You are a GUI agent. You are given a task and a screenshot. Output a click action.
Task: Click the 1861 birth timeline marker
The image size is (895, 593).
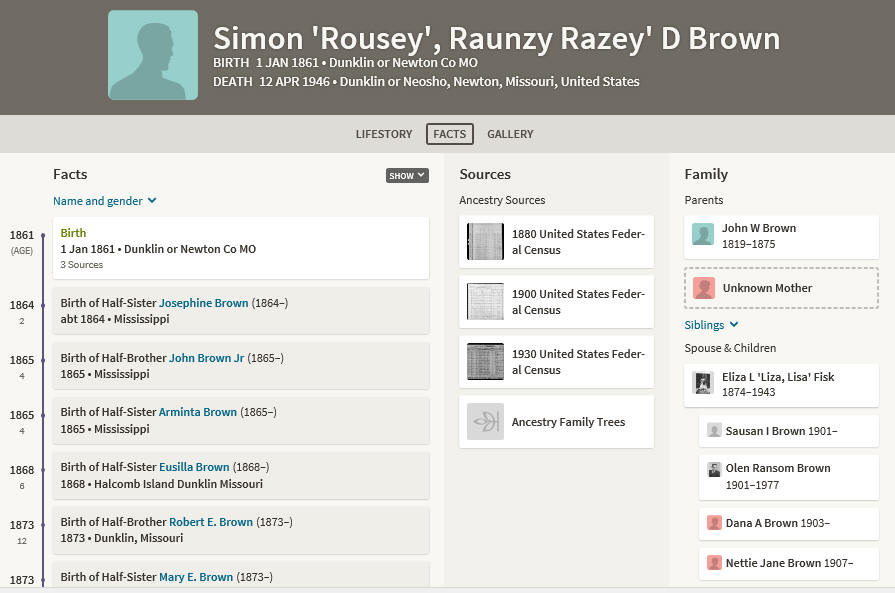pyautogui.click(x=43, y=235)
